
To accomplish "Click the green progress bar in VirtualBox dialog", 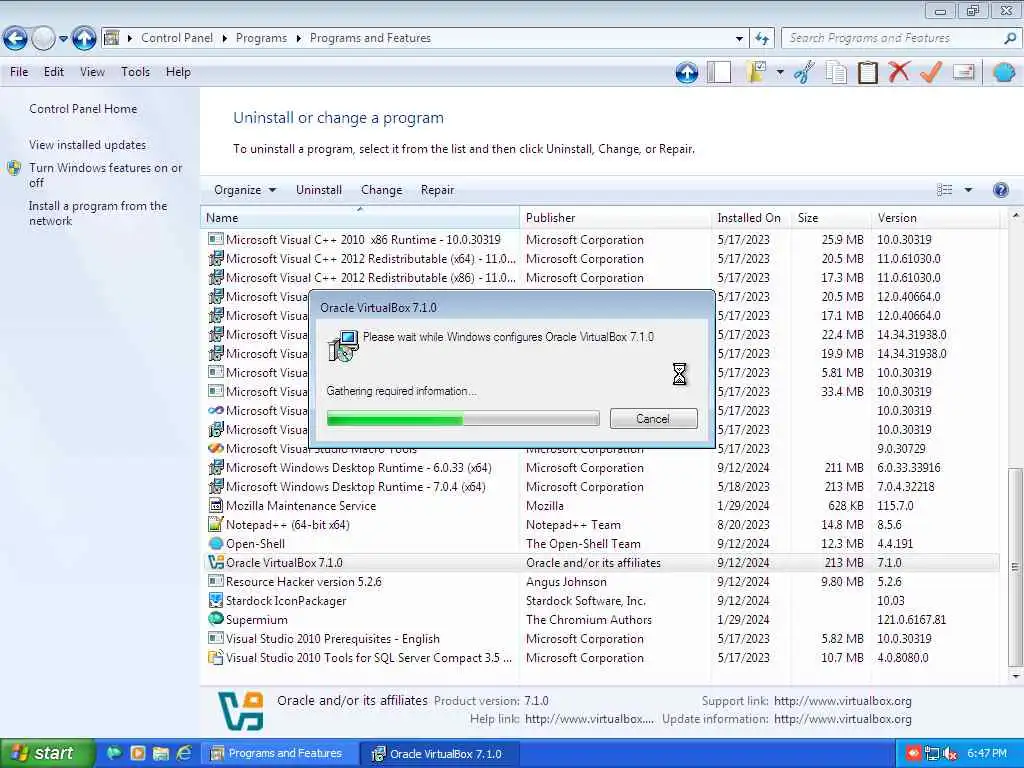I will point(462,419).
